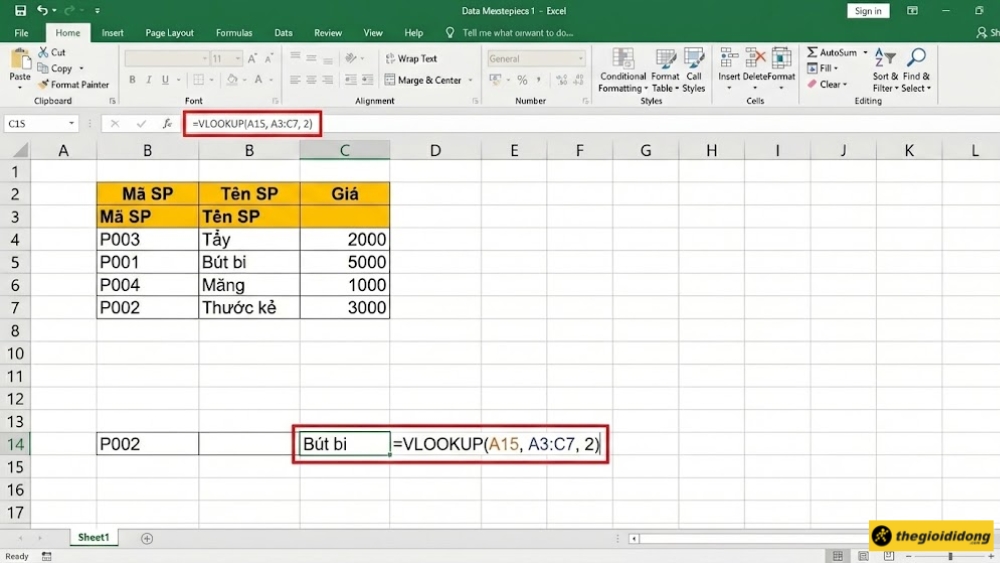Toggle Wrap Text
The height and width of the screenshot is (563, 1000).
(411, 59)
